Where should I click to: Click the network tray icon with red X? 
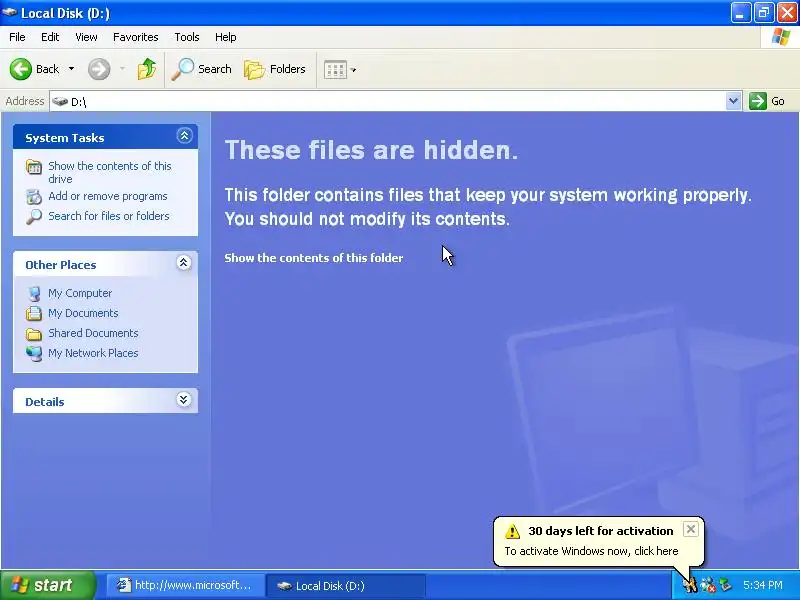click(708, 585)
